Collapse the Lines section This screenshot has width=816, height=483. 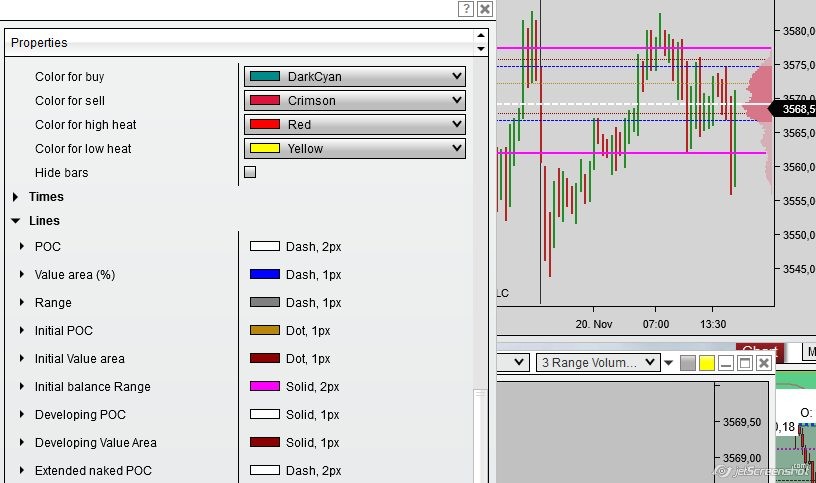pos(16,221)
